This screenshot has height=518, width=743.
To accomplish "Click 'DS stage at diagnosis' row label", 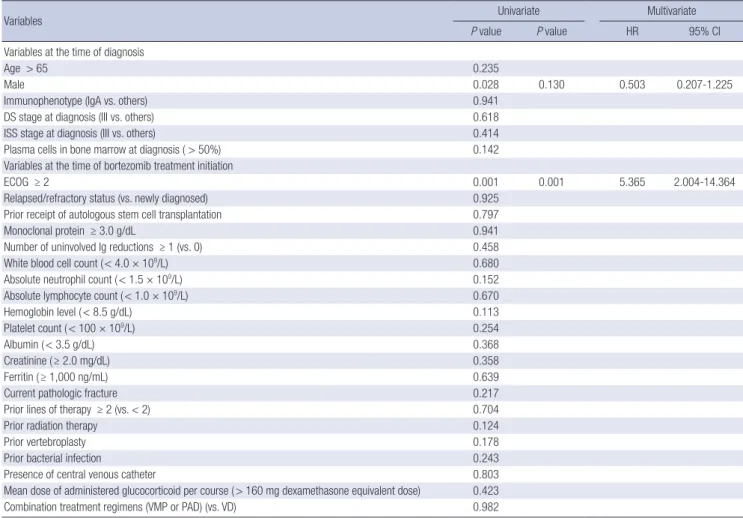I will coord(79,117).
